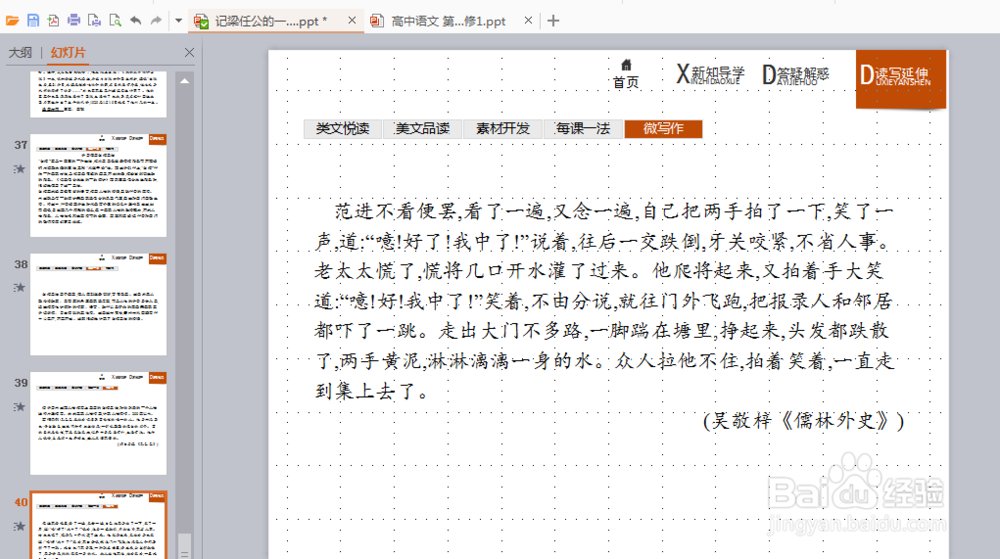Viewport: 1000px width, 559px height.
Task: Click the print icon
Action: click(x=74, y=20)
